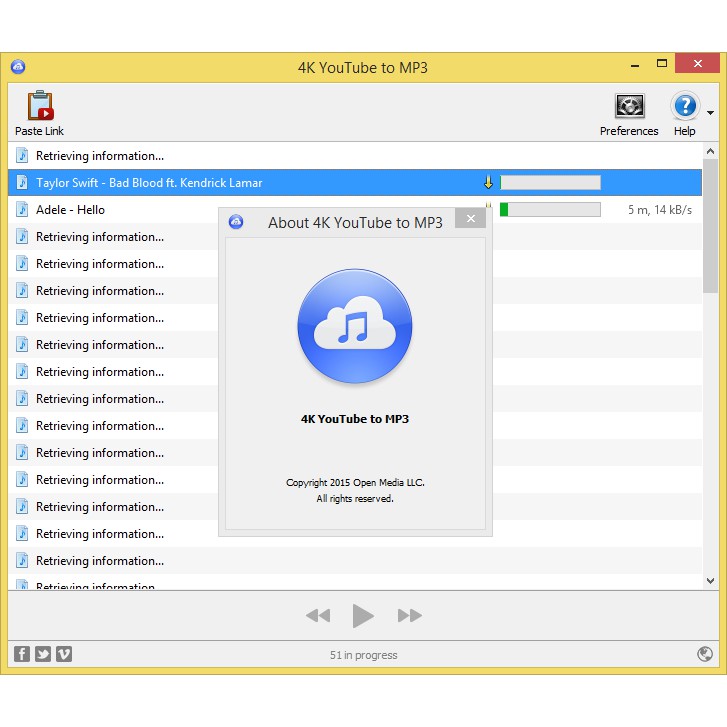Click the music file icon beside Adele - Hello
Image resolution: width=727 pixels, height=727 pixels.
(x=22, y=210)
